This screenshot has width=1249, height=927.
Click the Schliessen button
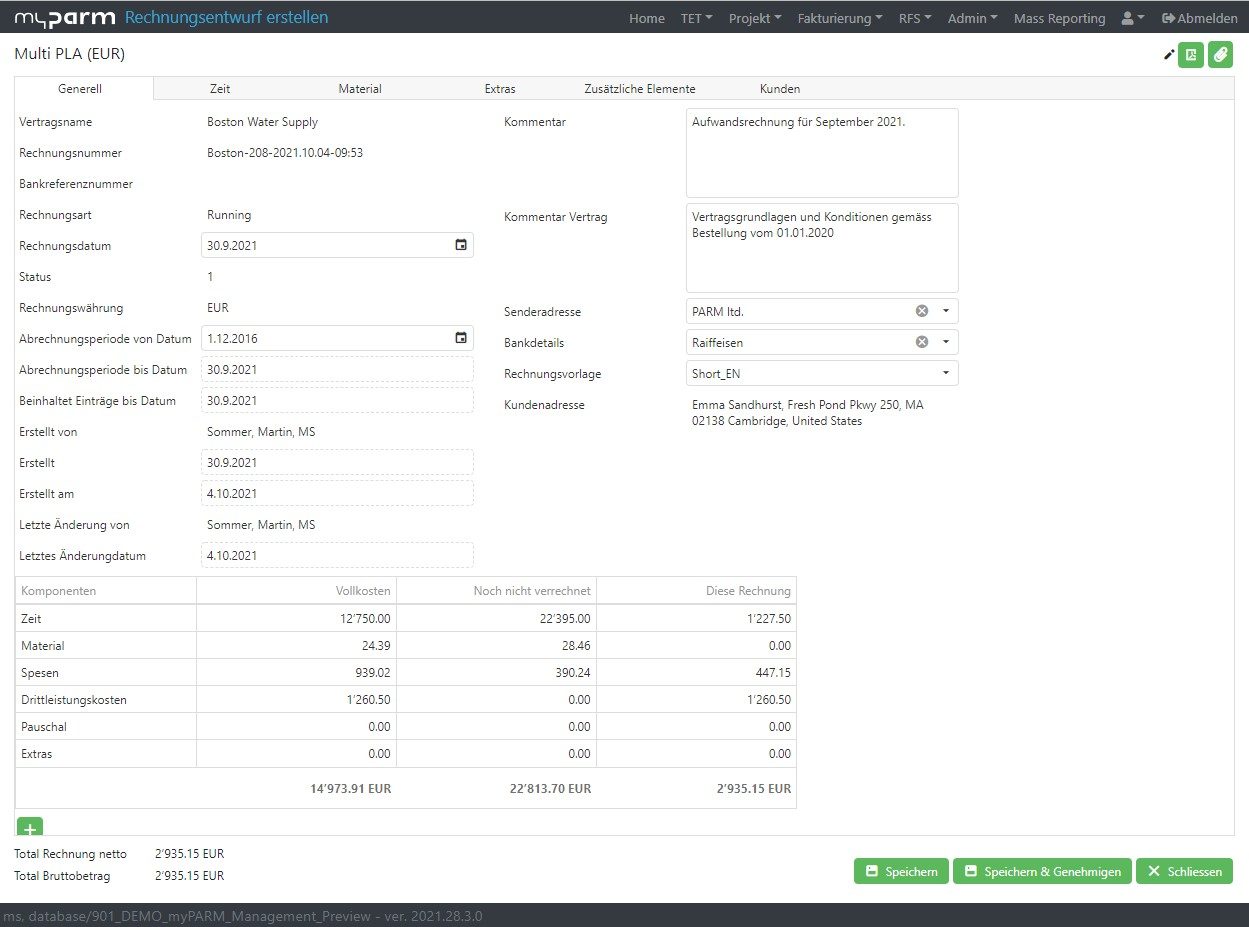click(x=1184, y=871)
